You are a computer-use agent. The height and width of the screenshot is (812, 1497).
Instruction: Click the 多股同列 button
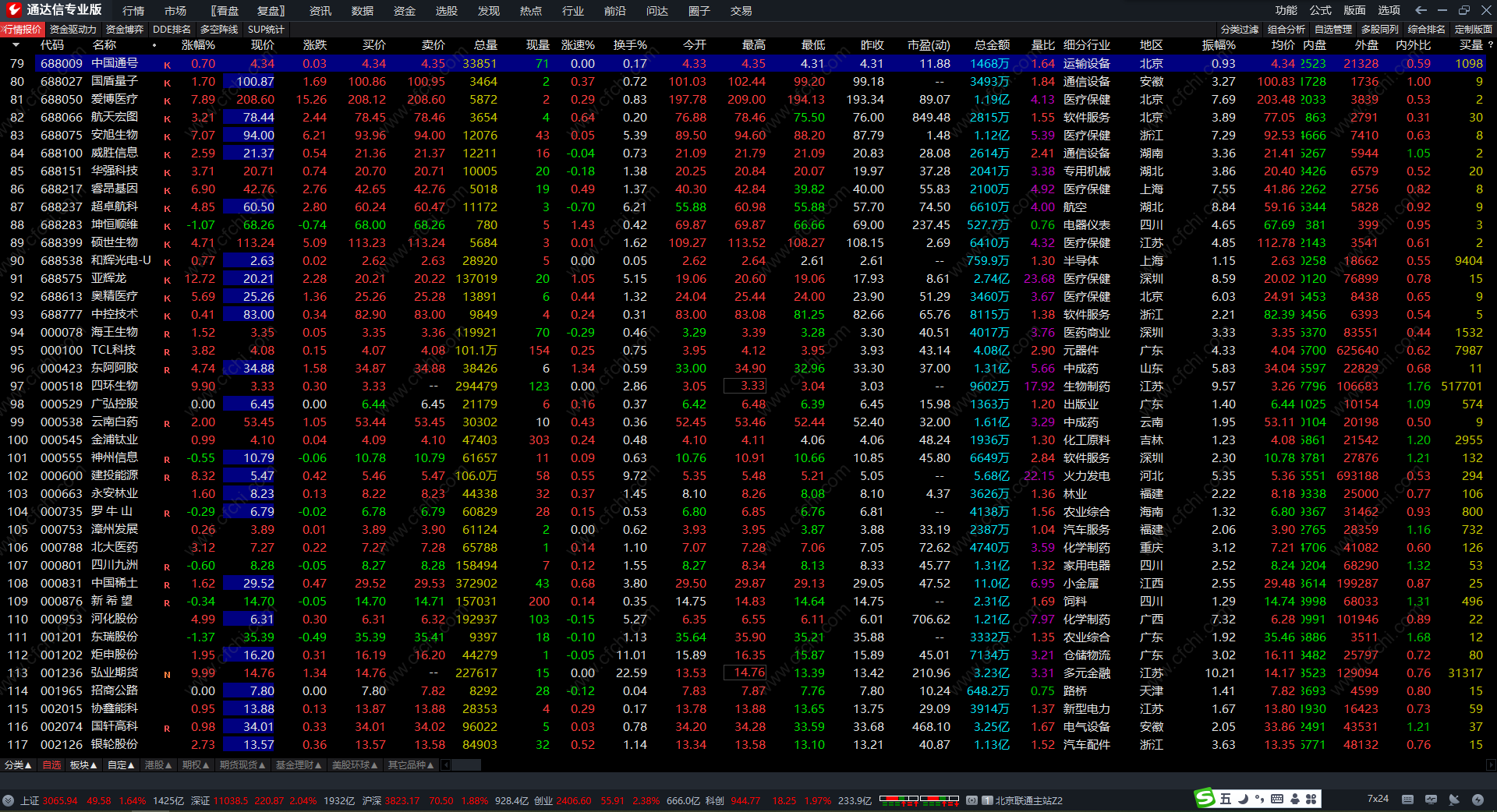point(1380,30)
